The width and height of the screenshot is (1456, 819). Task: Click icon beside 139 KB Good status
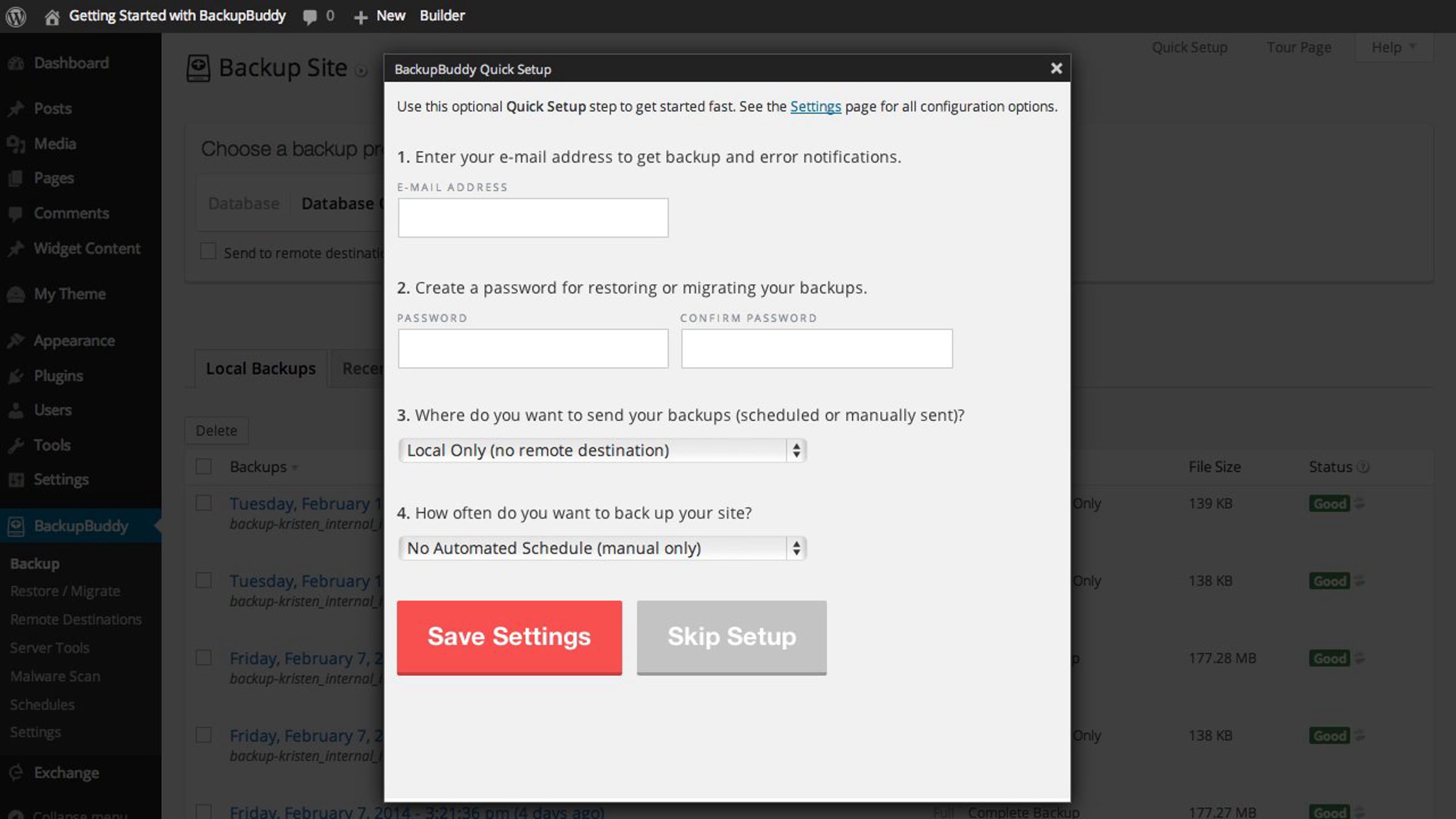(x=1360, y=504)
